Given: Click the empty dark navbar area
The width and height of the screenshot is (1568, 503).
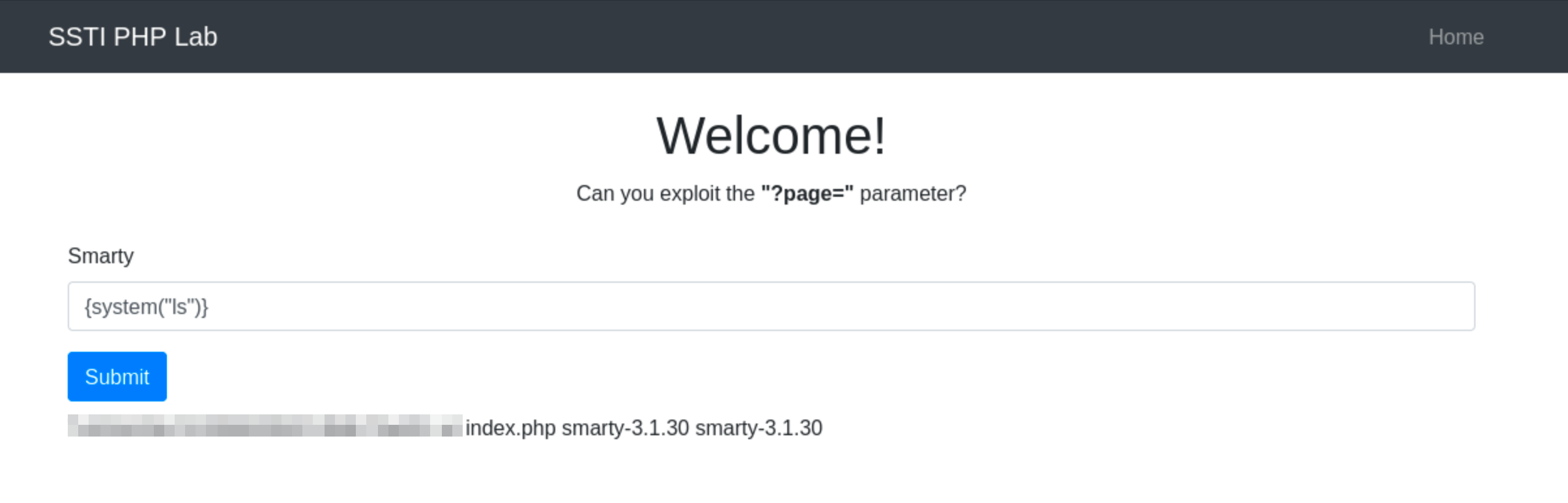Looking at the screenshot, I should pyautogui.click(x=782, y=37).
